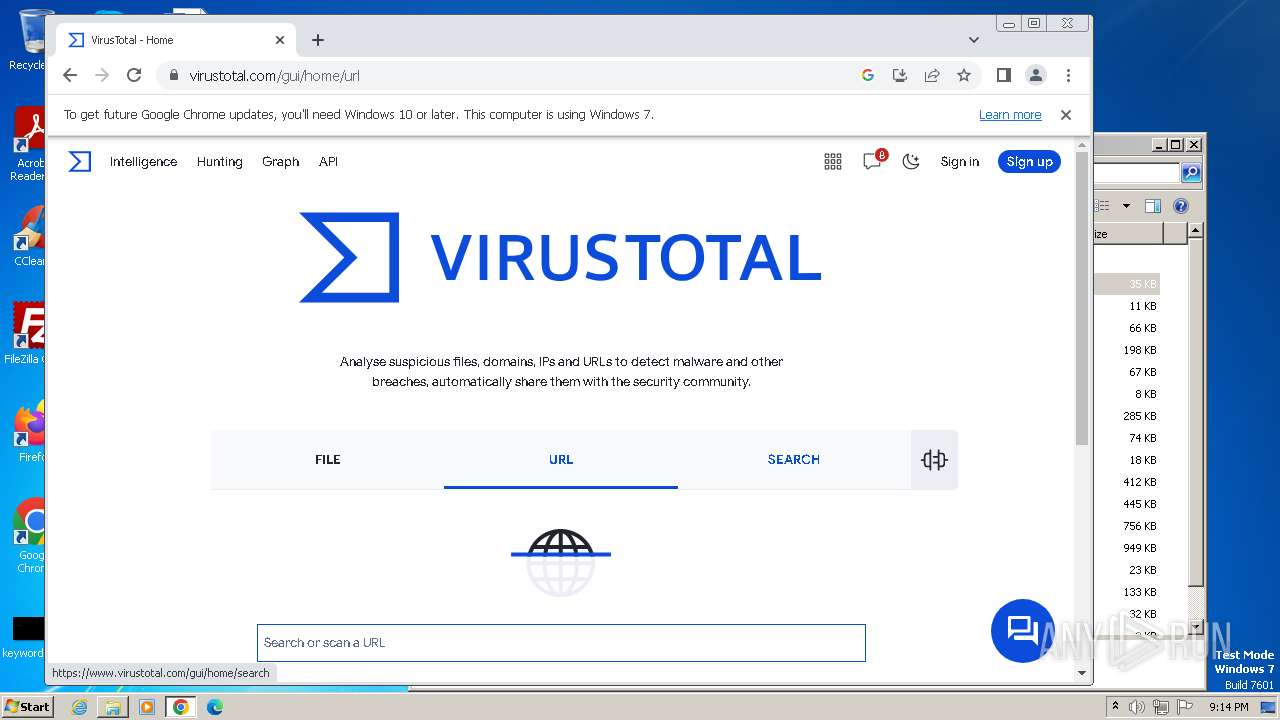
Task: Reload the page with refresh icon
Action: [134, 75]
